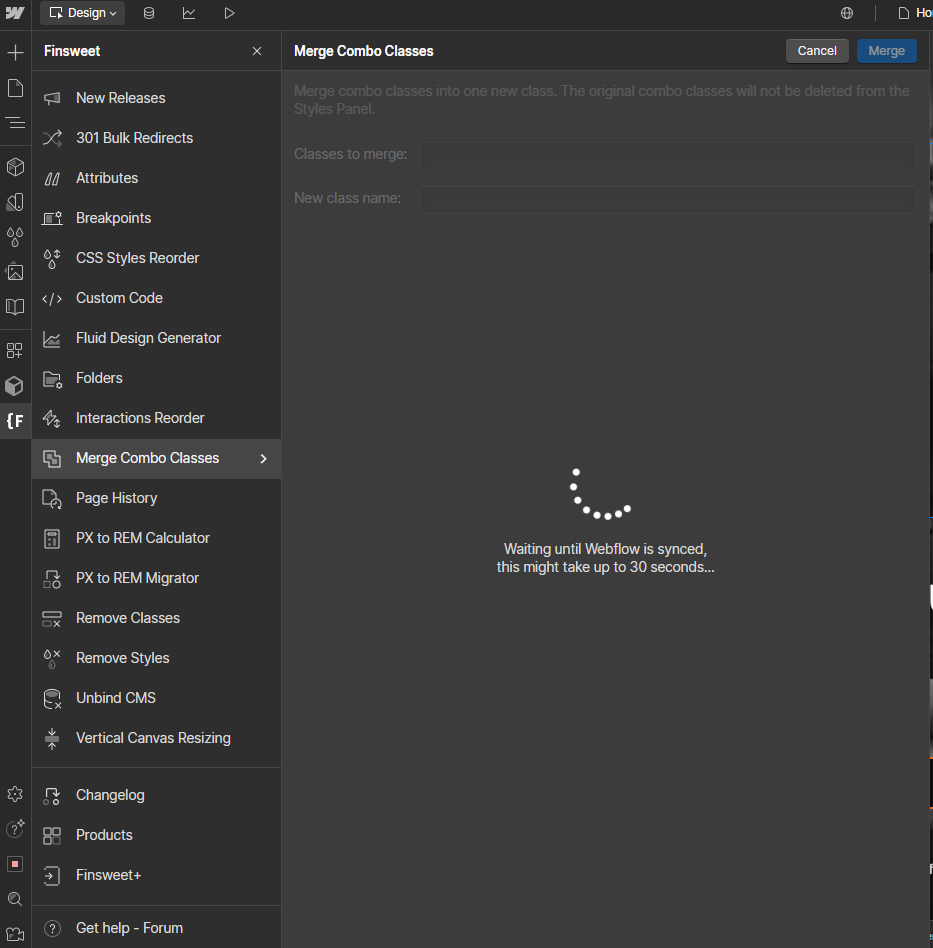This screenshot has width=933, height=948.
Task: Open the Settings gear icon in left rail
Action: pyautogui.click(x=15, y=794)
